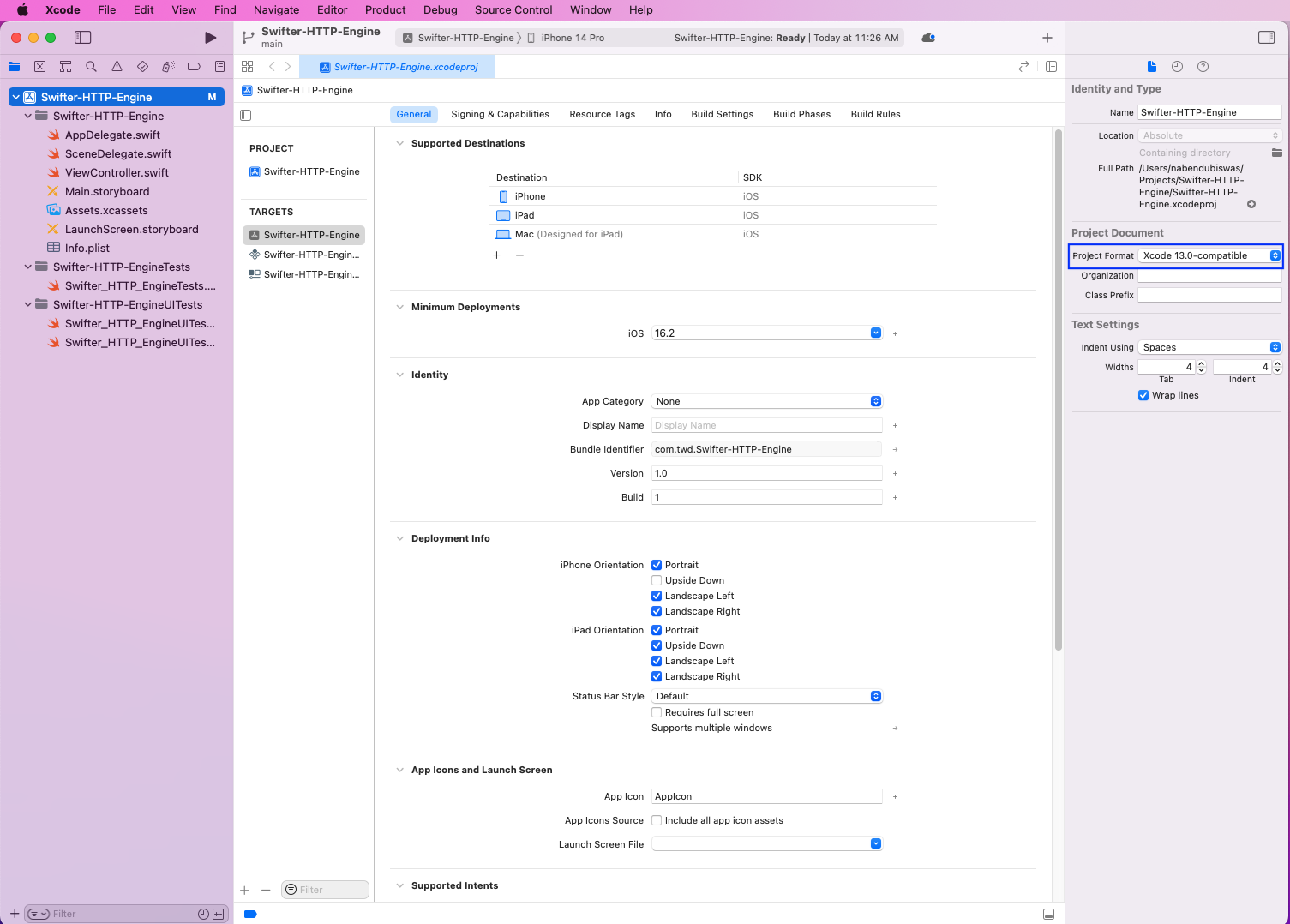
Task: Show the Issue navigator warning icon
Action: point(117,66)
